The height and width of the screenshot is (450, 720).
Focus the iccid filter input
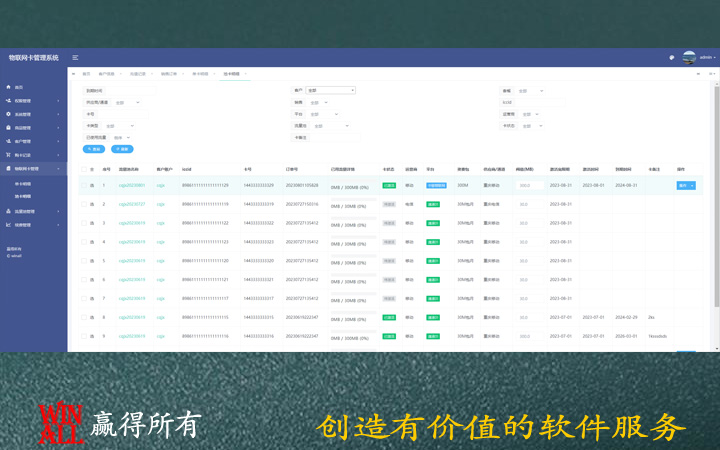coord(540,102)
